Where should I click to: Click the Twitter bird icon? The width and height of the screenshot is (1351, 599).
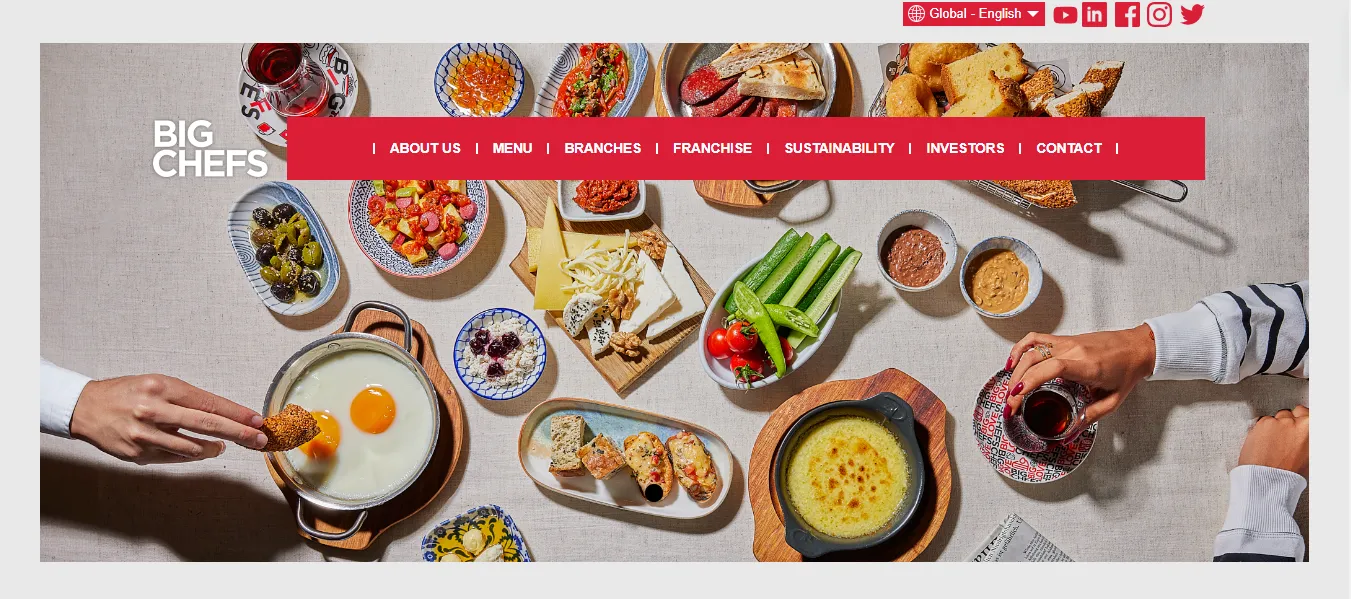coord(1192,15)
